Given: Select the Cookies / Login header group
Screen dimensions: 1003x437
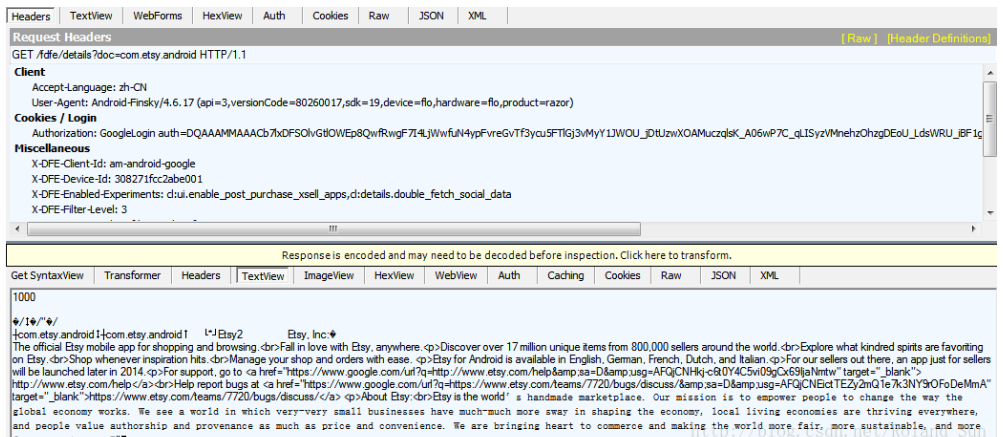Looking at the screenshot, I should coord(55,118).
